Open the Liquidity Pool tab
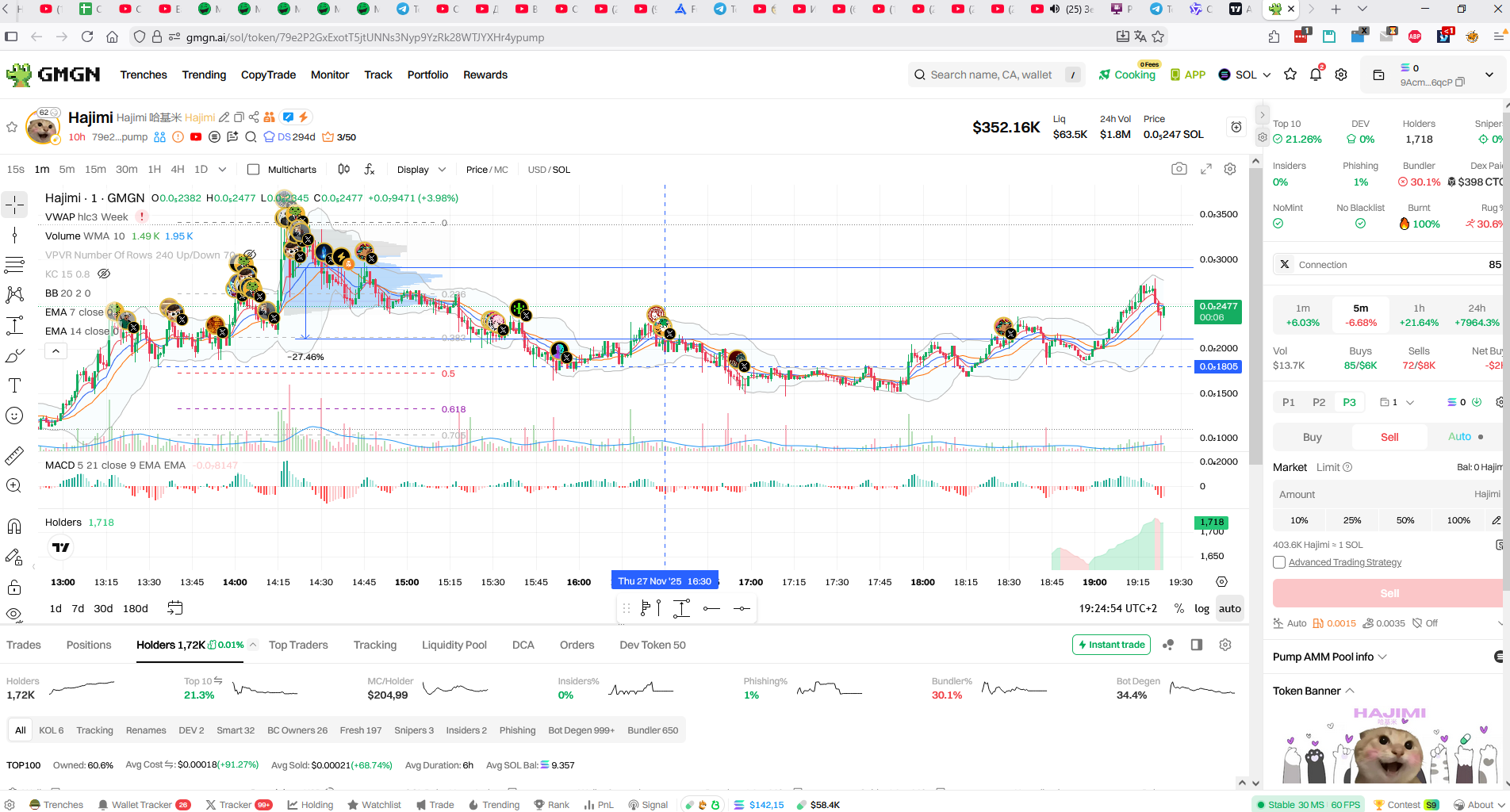 click(454, 645)
